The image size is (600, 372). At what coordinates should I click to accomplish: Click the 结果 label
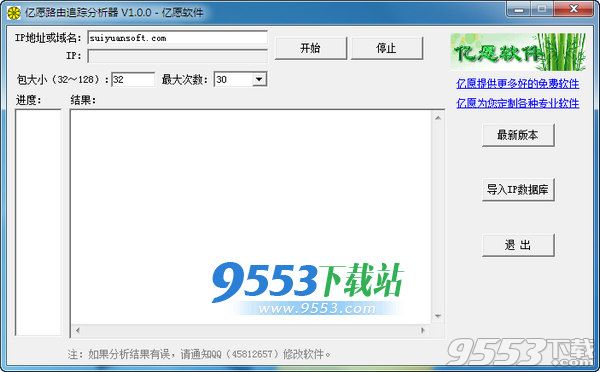[83, 100]
